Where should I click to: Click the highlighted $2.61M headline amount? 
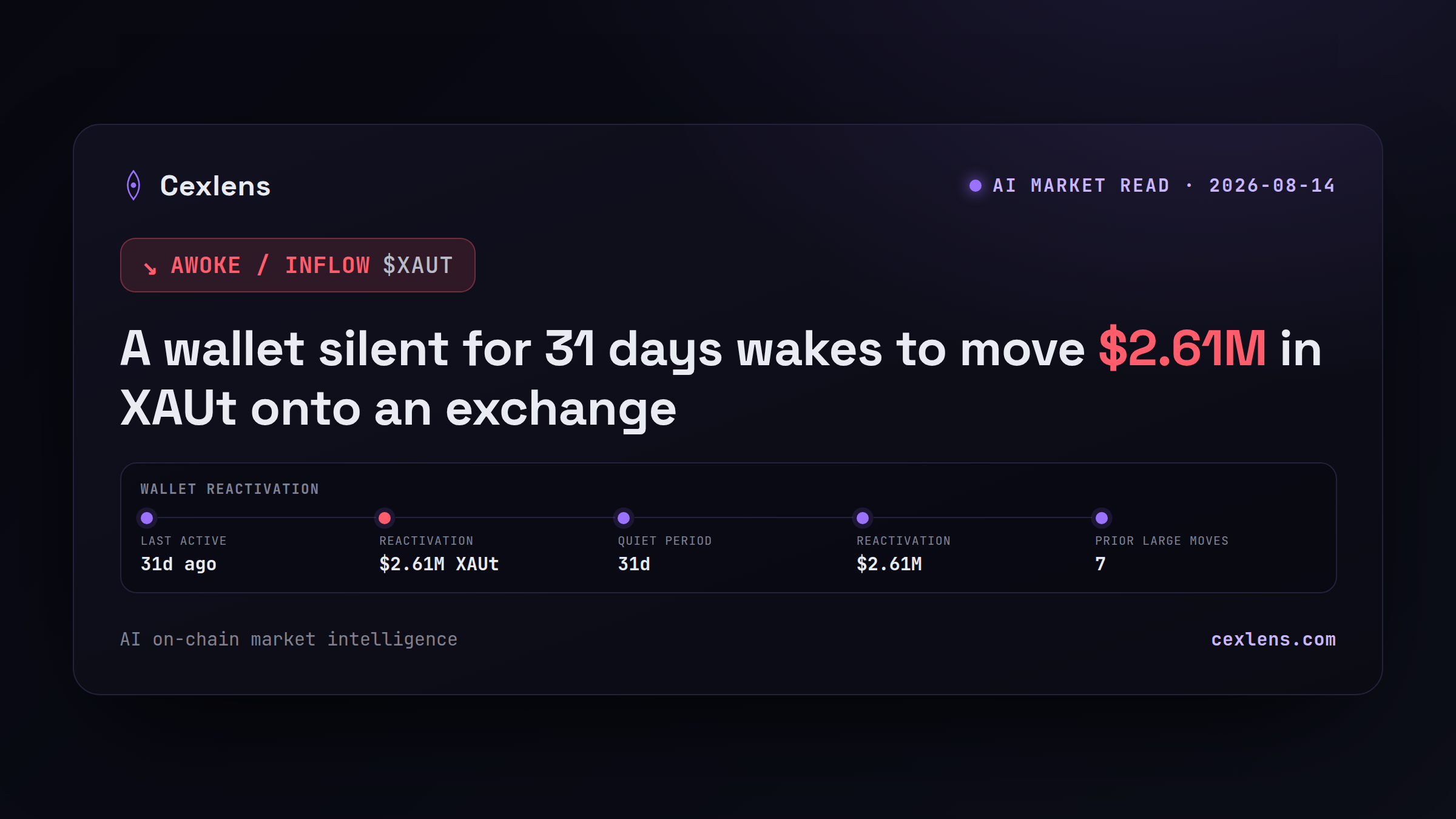[x=1182, y=349]
